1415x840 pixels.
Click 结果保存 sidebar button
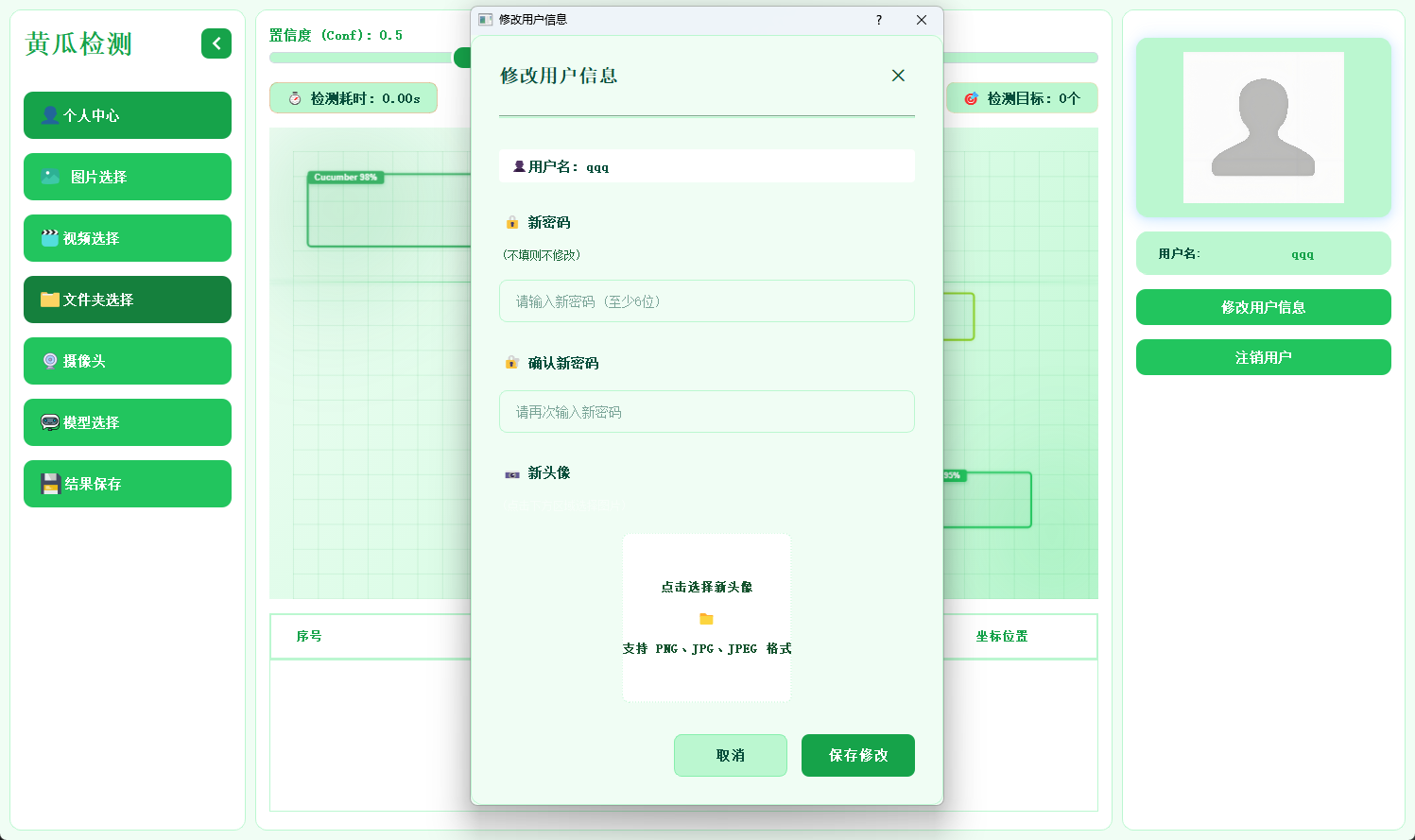(x=128, y=484)
